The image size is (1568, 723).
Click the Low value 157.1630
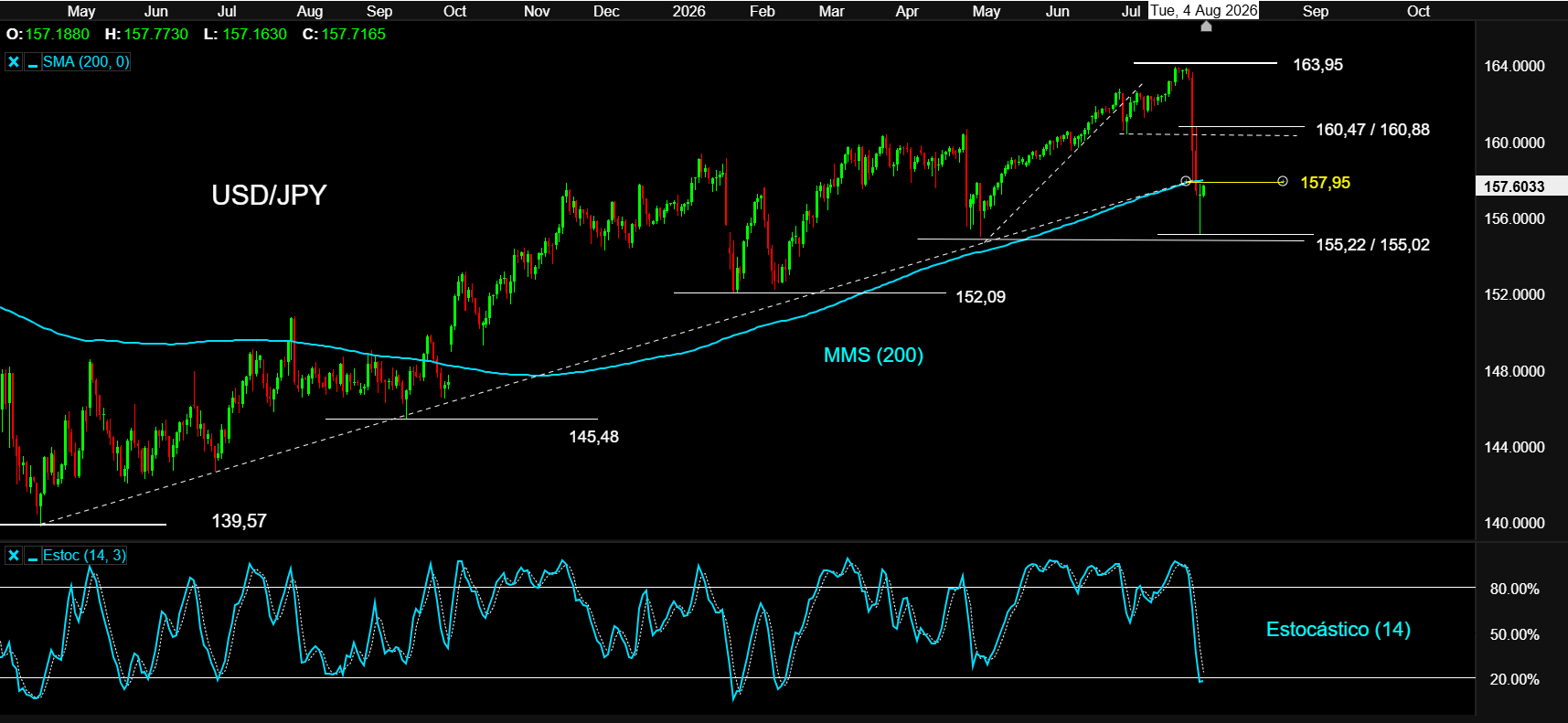[x=254, y=34]
